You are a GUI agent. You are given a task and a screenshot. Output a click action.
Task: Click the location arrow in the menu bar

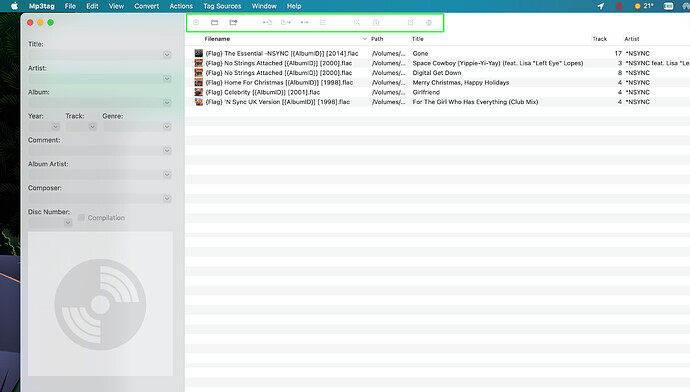tap(601, 6)
